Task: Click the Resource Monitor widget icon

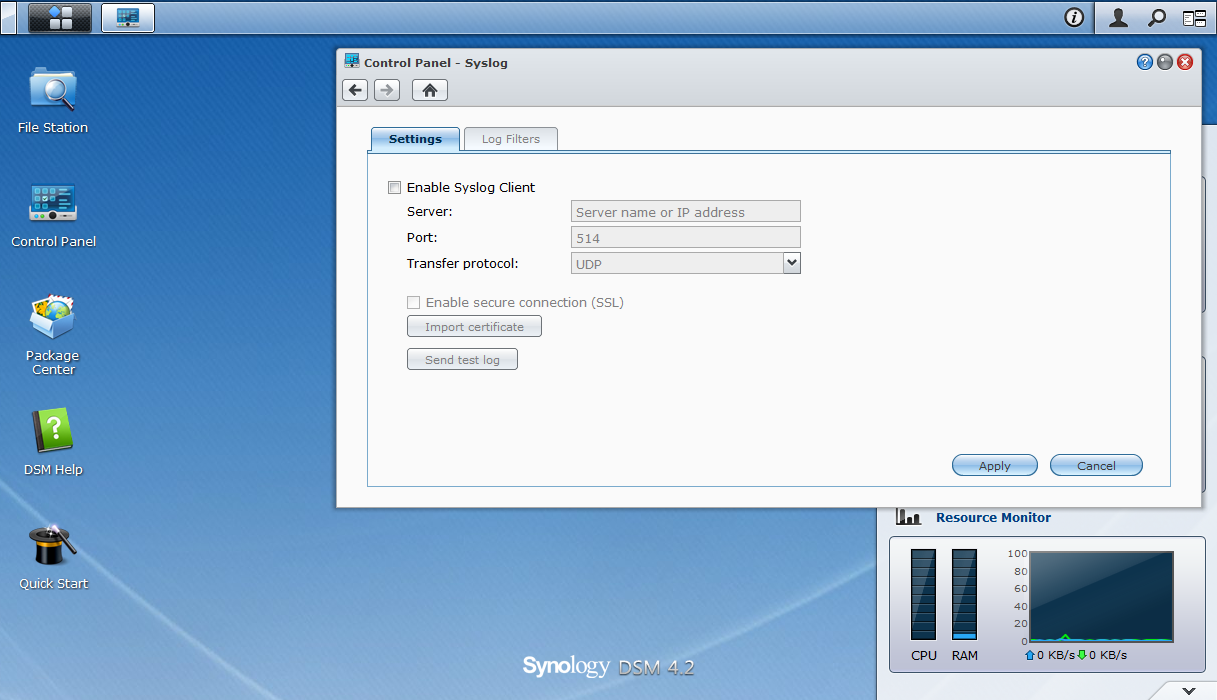Action: coord(909,517)
